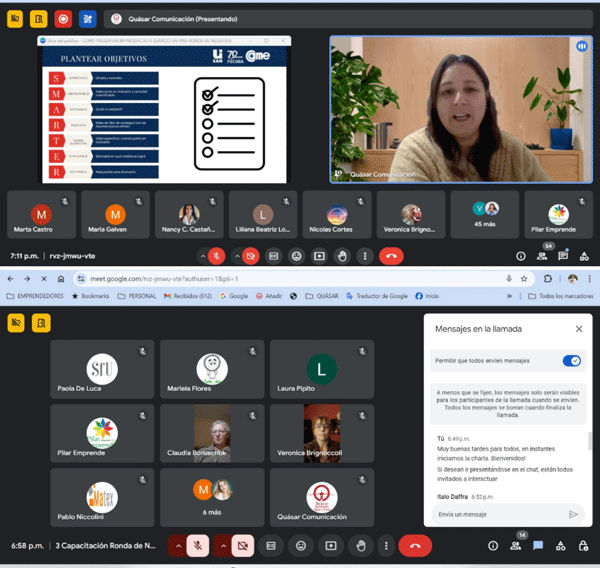The width and height of the screenshot is (600, 568).
Task: Open more options menu in lower toolbar
Action: (384, 546)
